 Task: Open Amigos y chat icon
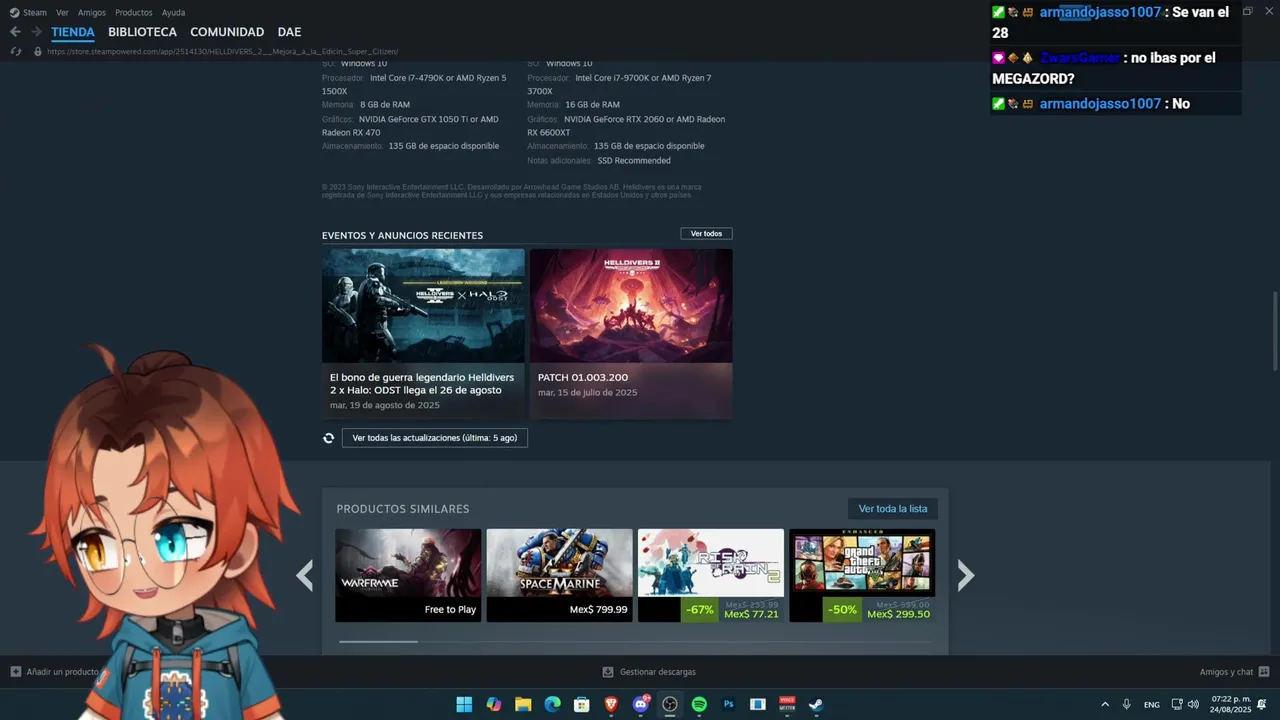(x=1264, y=672)
